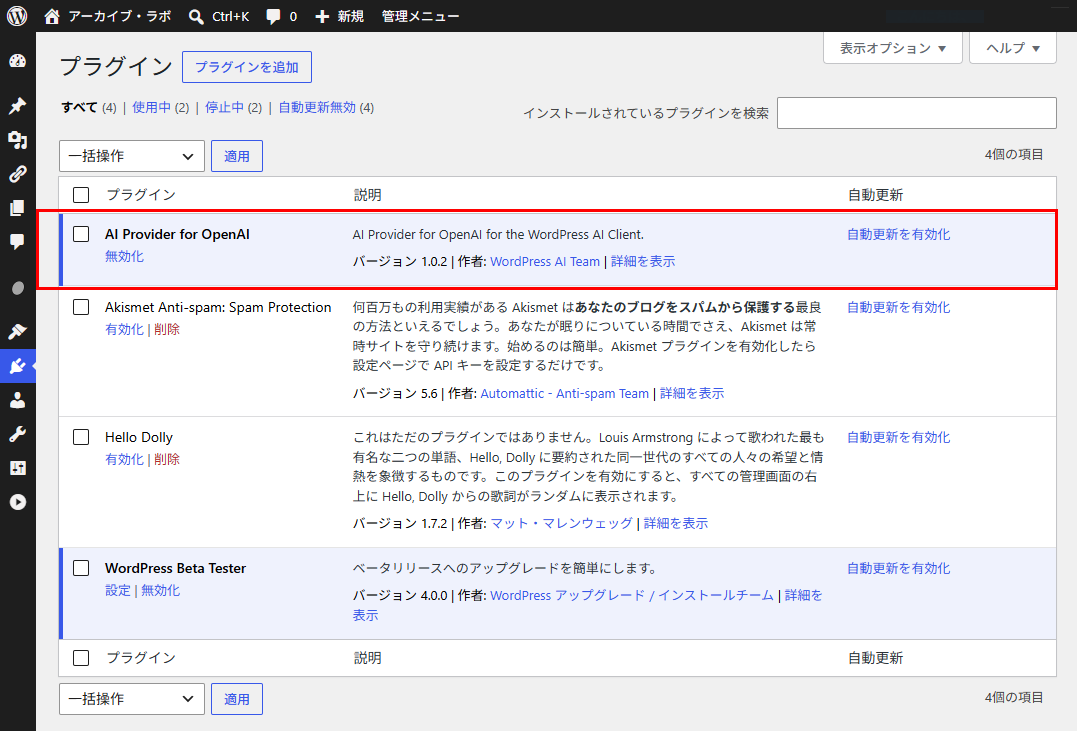Filter plugins by 停止中 (2)
This screenshot has height=731, width=1077.
234,108
